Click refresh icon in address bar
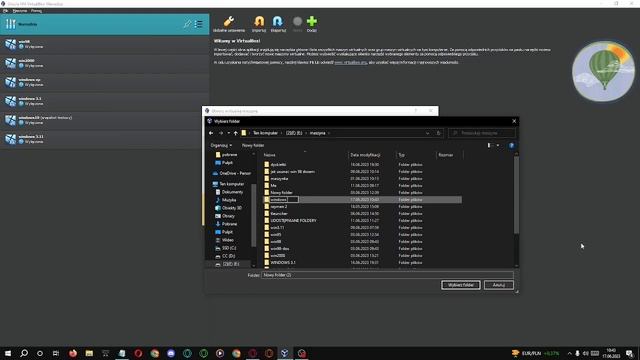The image size is (640, 360). click(438, 133)
